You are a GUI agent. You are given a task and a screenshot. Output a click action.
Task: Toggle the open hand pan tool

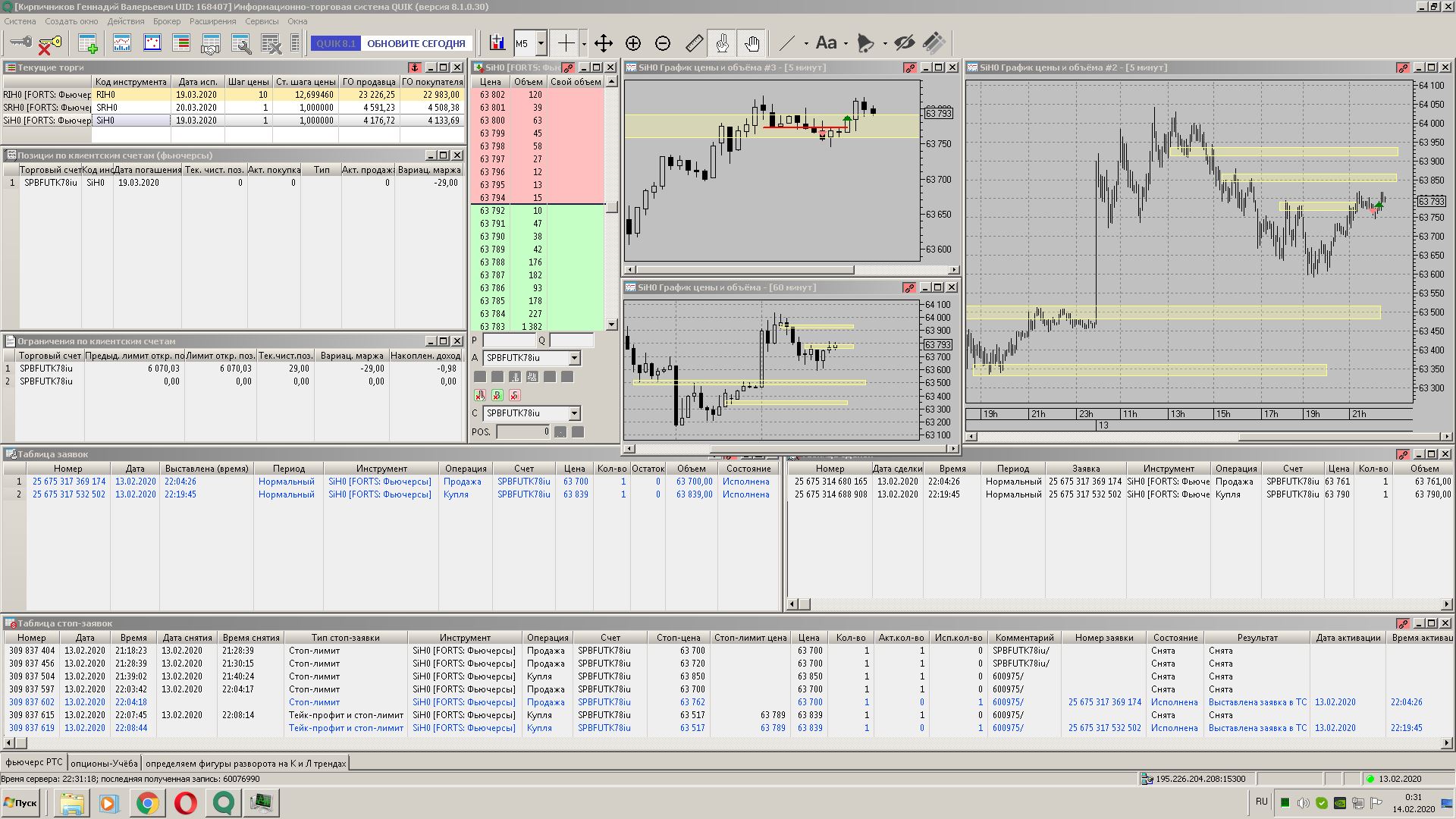[x=752, y=43]
